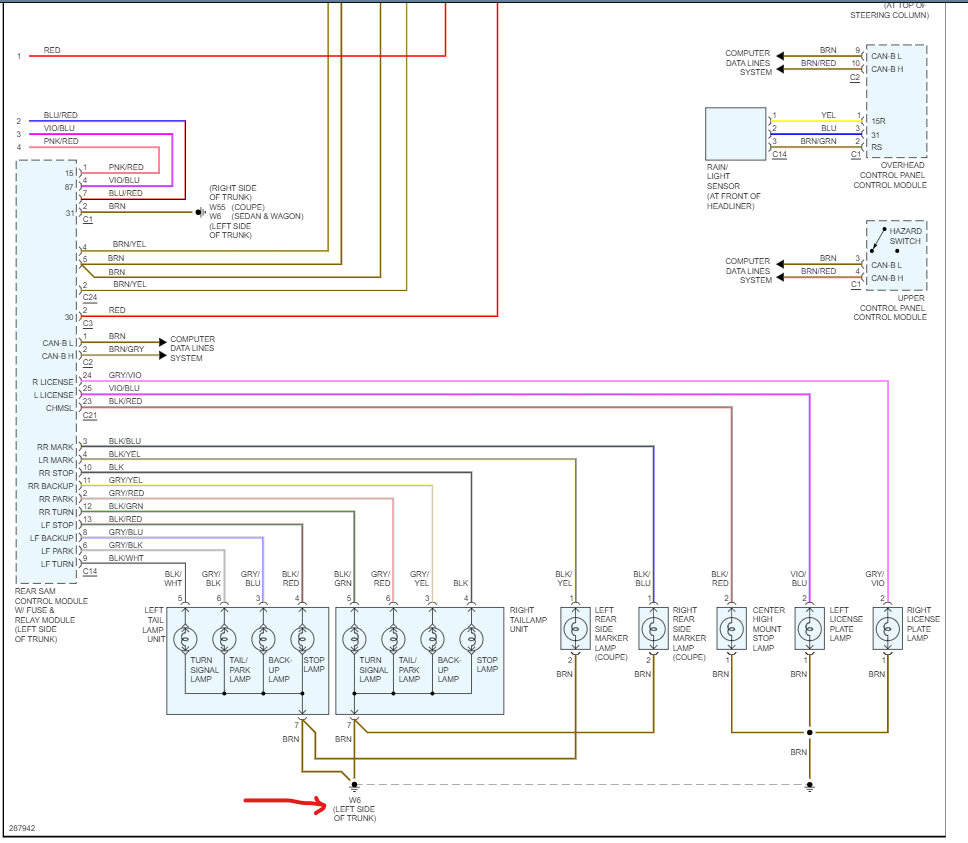968x843 pixels.
Task: Click the right license plate lamp symbol
Action: 888,629
